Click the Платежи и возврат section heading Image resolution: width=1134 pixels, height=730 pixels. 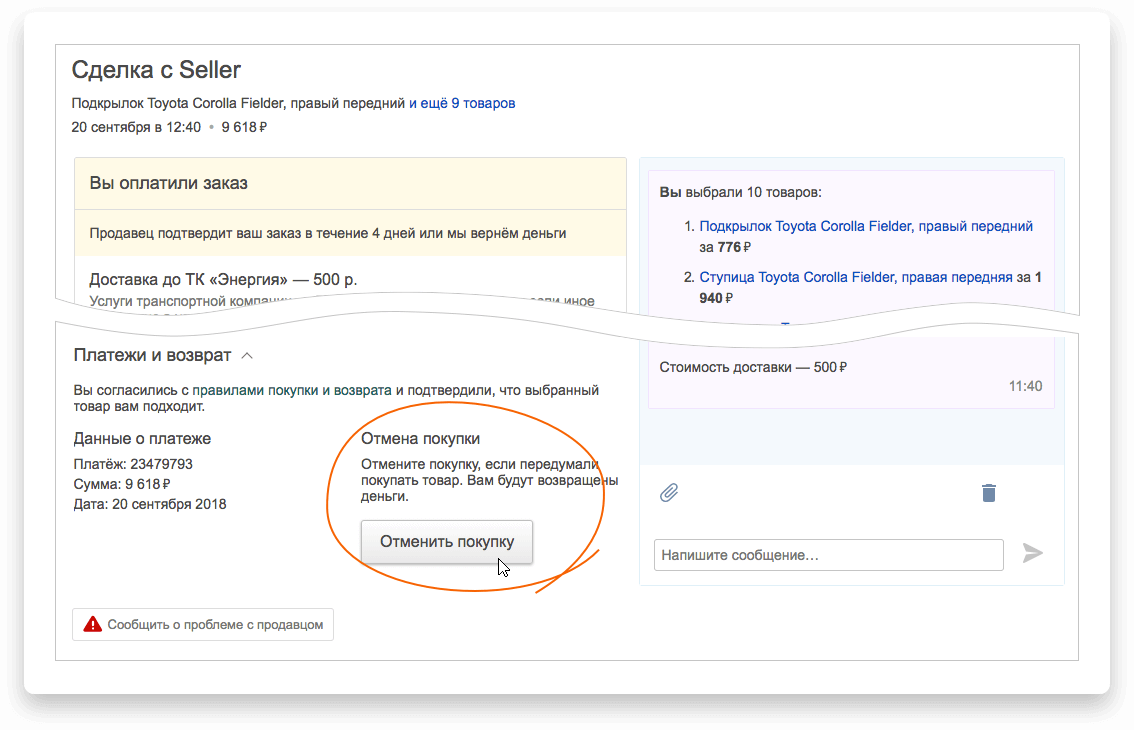click(x=152, y=355)
